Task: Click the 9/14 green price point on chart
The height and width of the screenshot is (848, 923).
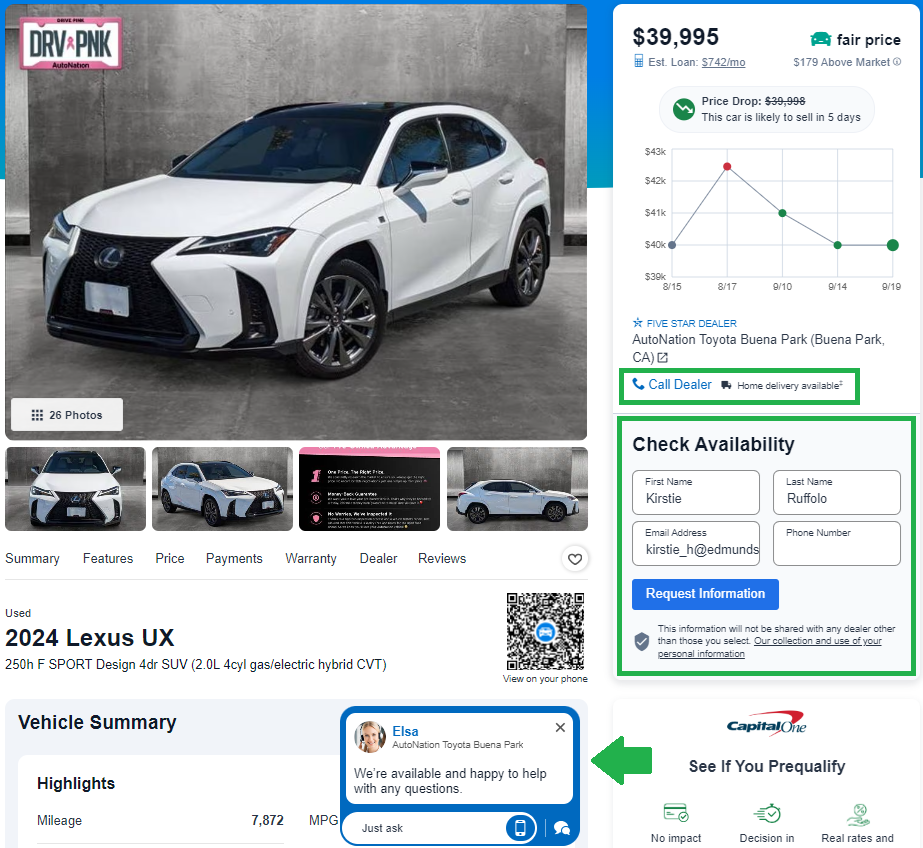Action: click(x=838, y=245)
